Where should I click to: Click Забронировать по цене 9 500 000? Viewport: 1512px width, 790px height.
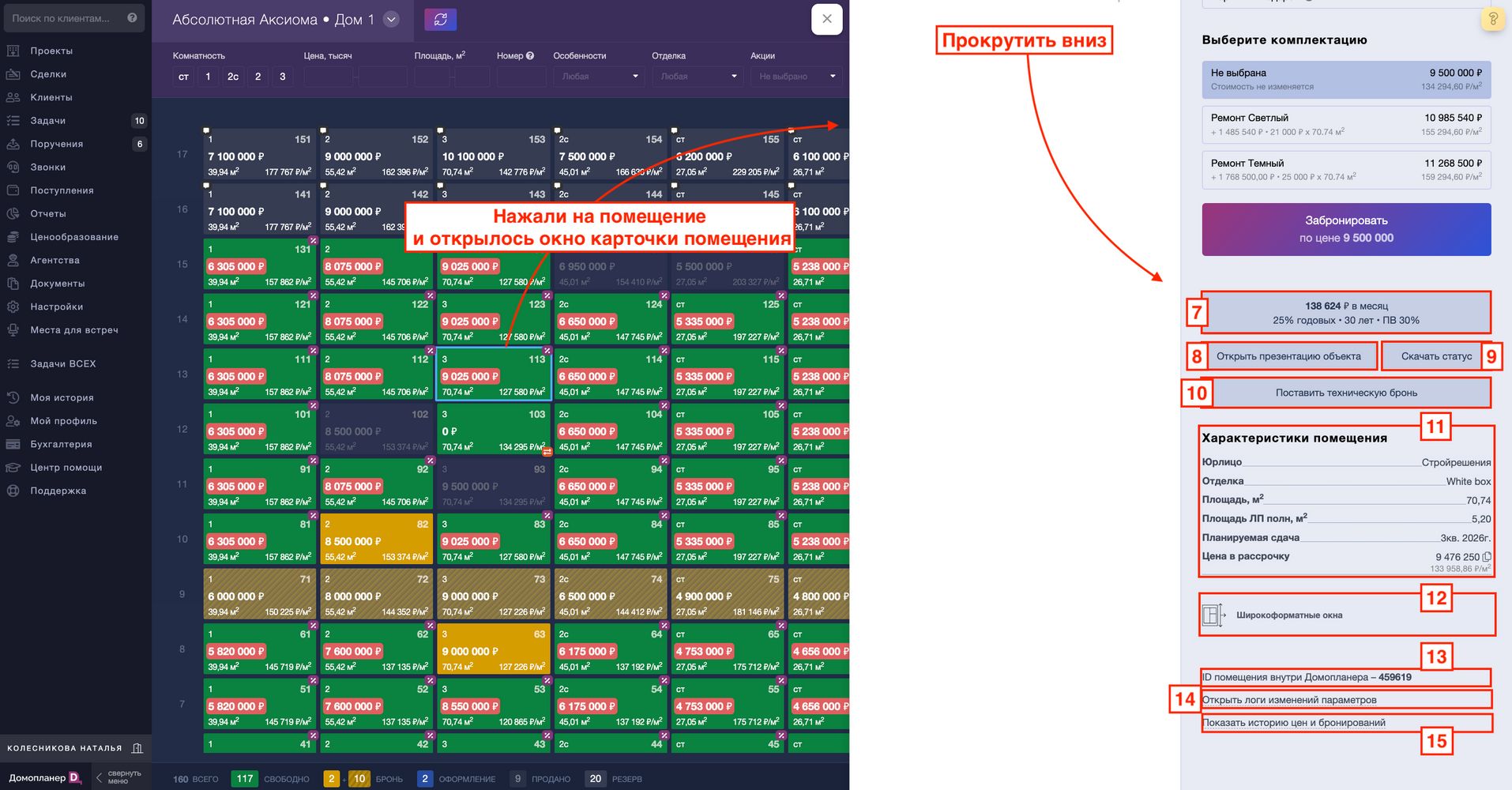coord(1346,229)
